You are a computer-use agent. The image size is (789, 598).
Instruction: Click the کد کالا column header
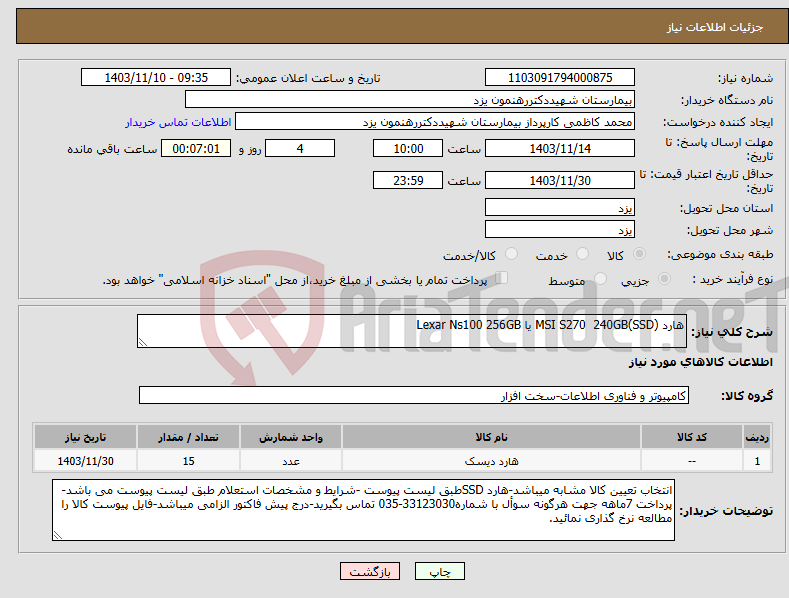[692, 437]
